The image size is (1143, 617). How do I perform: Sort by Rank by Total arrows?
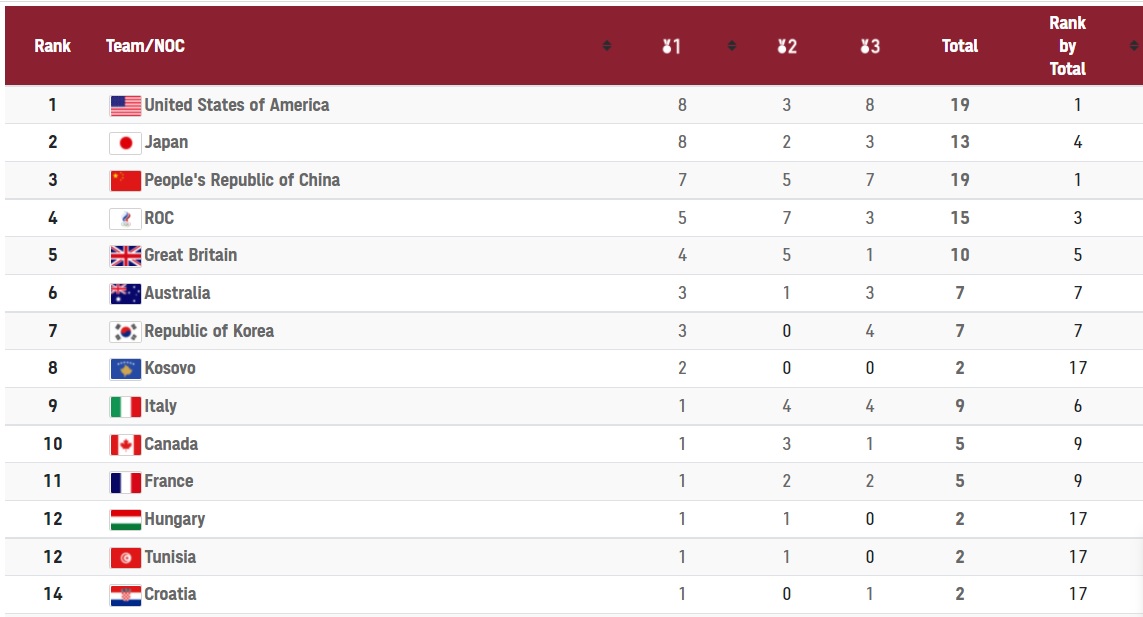point(1134,46)
